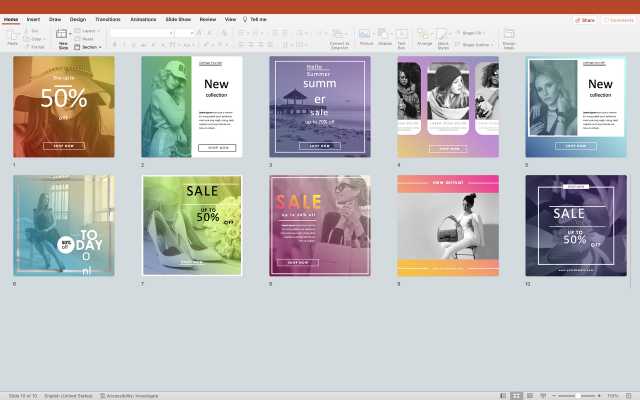
Task: Open the Shapes gallery icon
Action: coord(385,35)
